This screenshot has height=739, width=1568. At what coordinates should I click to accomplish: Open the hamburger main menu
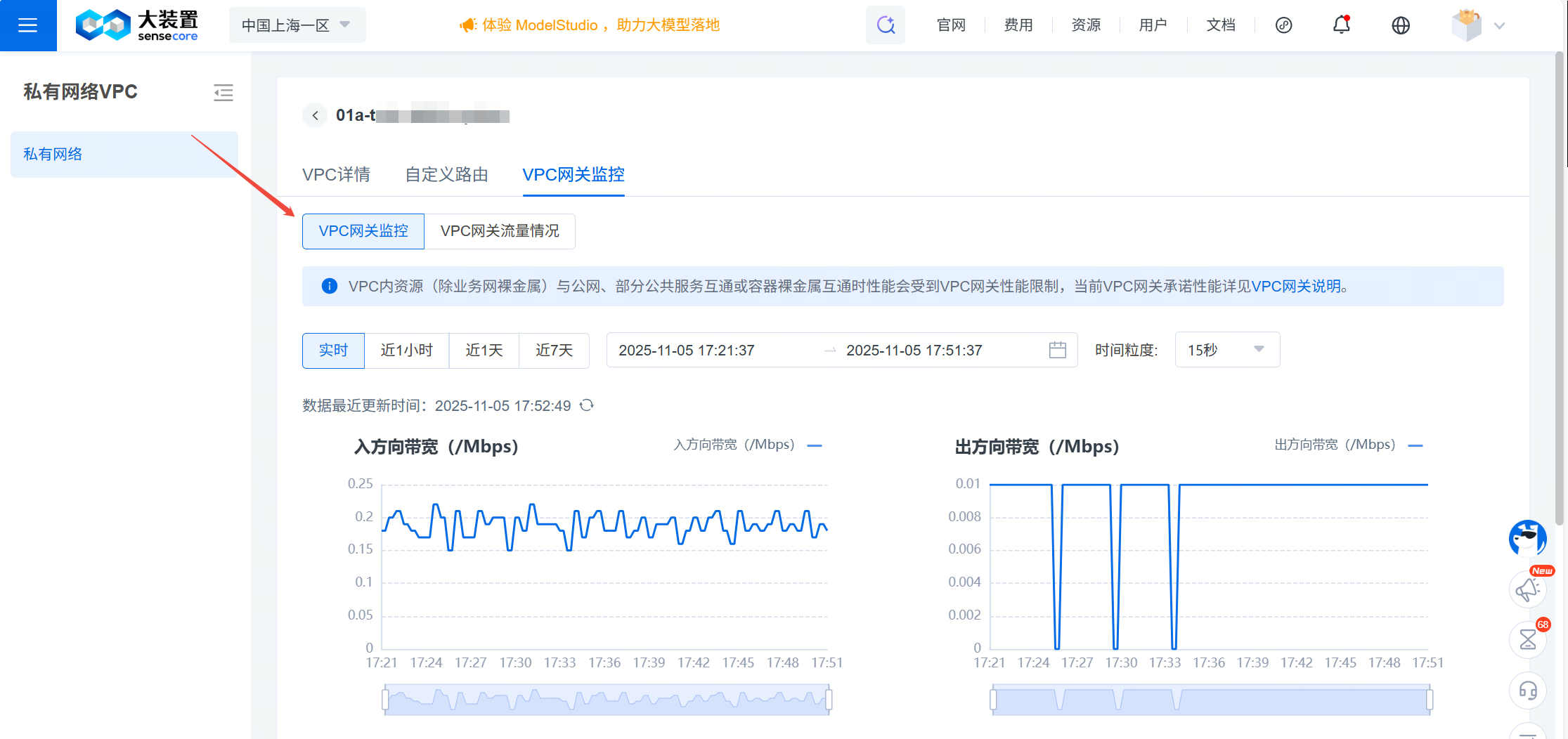[27, 26]
